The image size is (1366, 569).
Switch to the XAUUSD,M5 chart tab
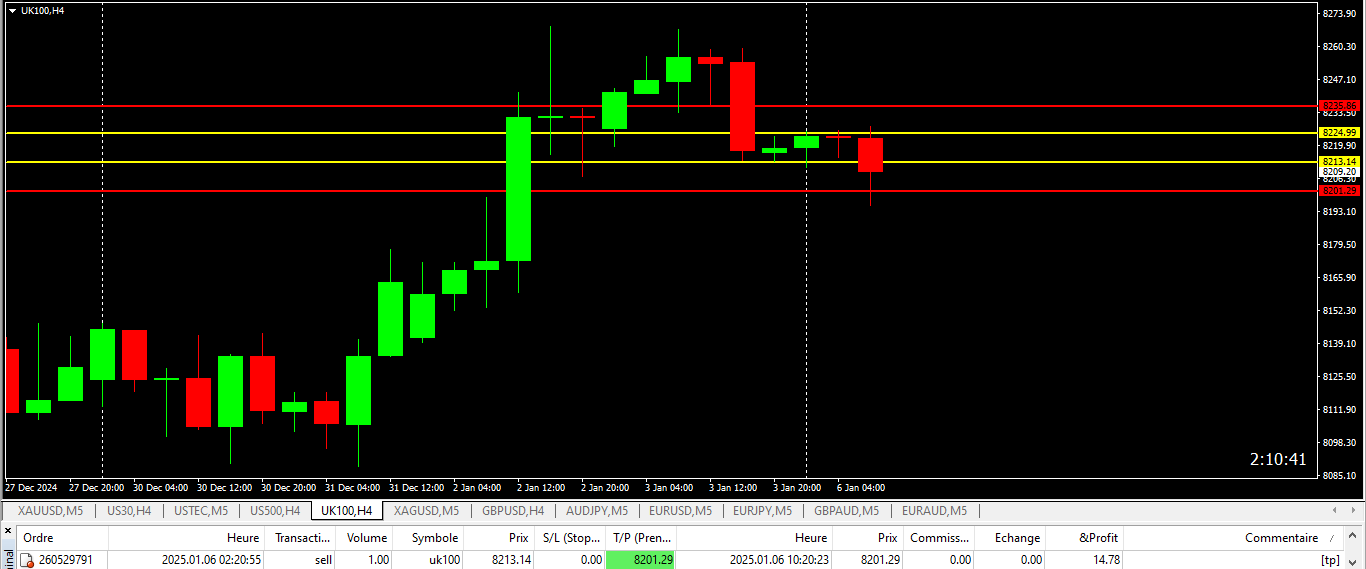50,511
